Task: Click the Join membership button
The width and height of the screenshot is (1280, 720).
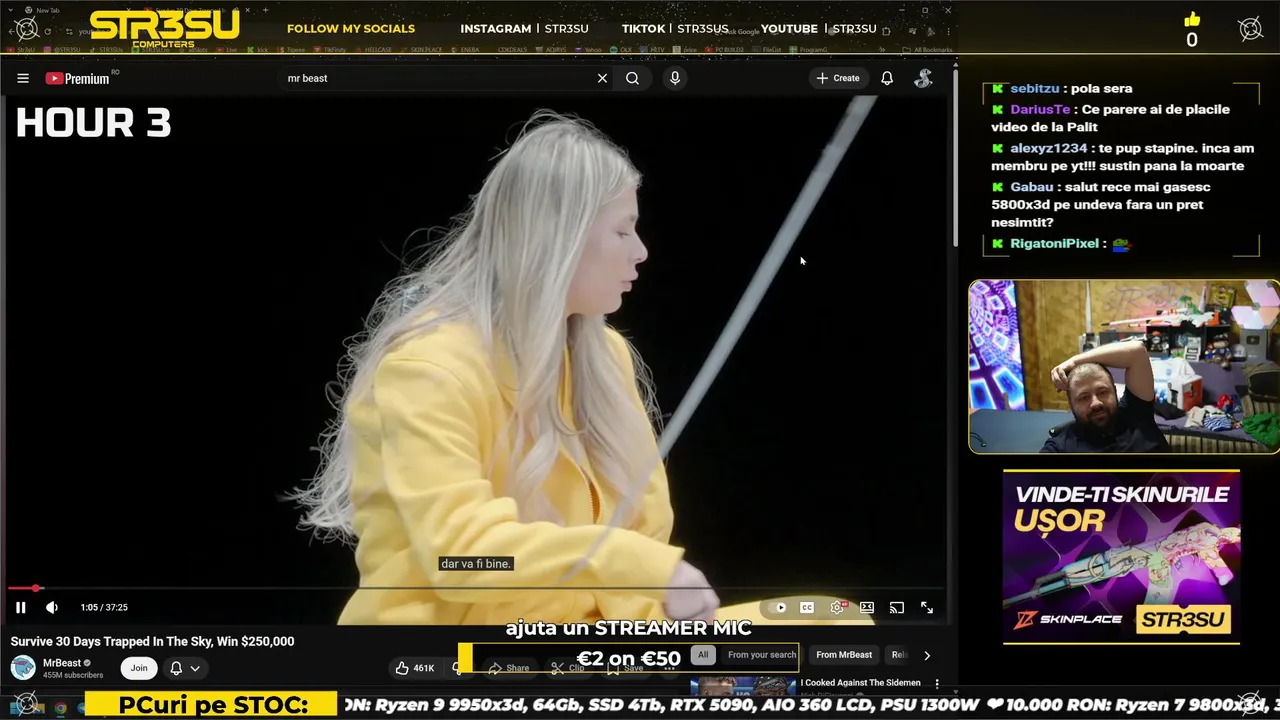Action: (139, 668)
